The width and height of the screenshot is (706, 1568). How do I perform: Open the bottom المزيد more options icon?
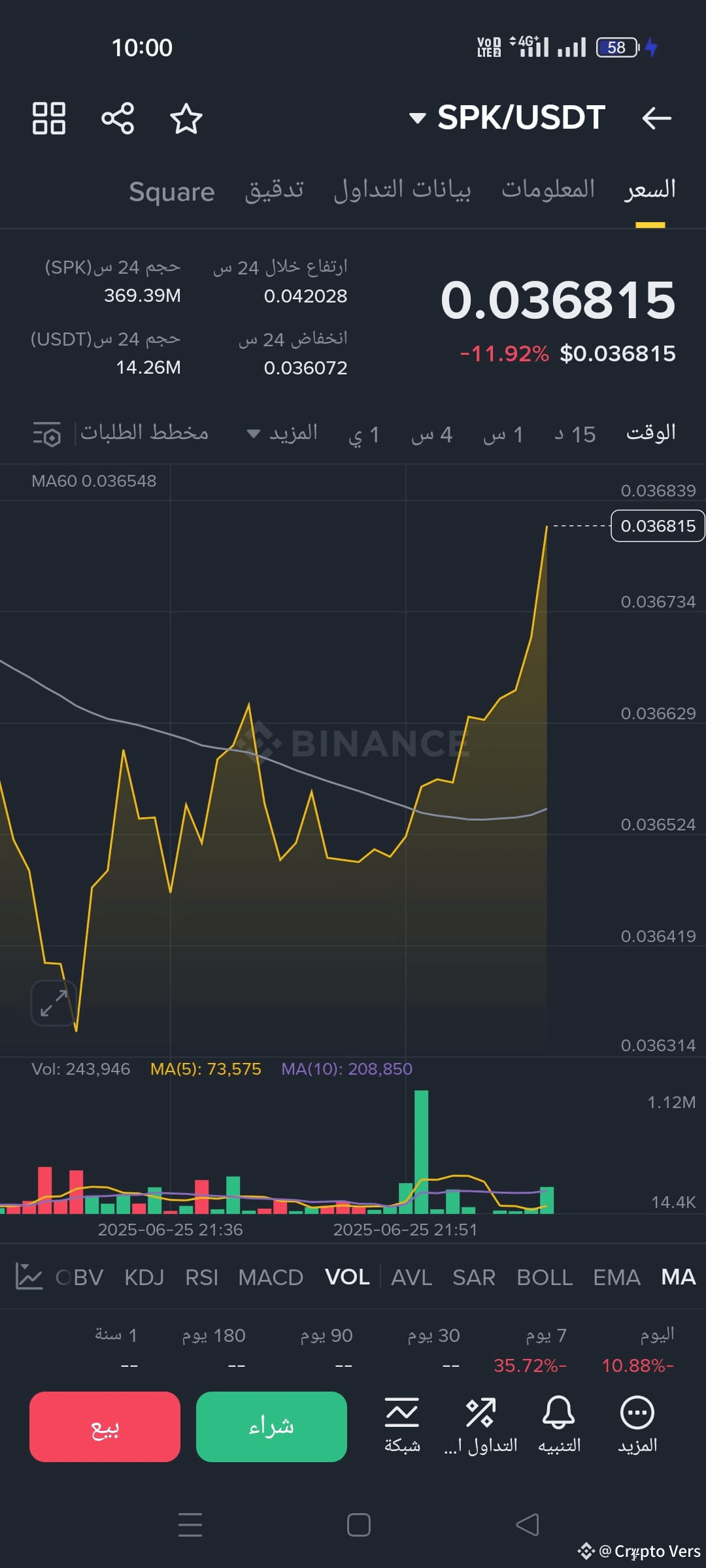(637, 1424)
